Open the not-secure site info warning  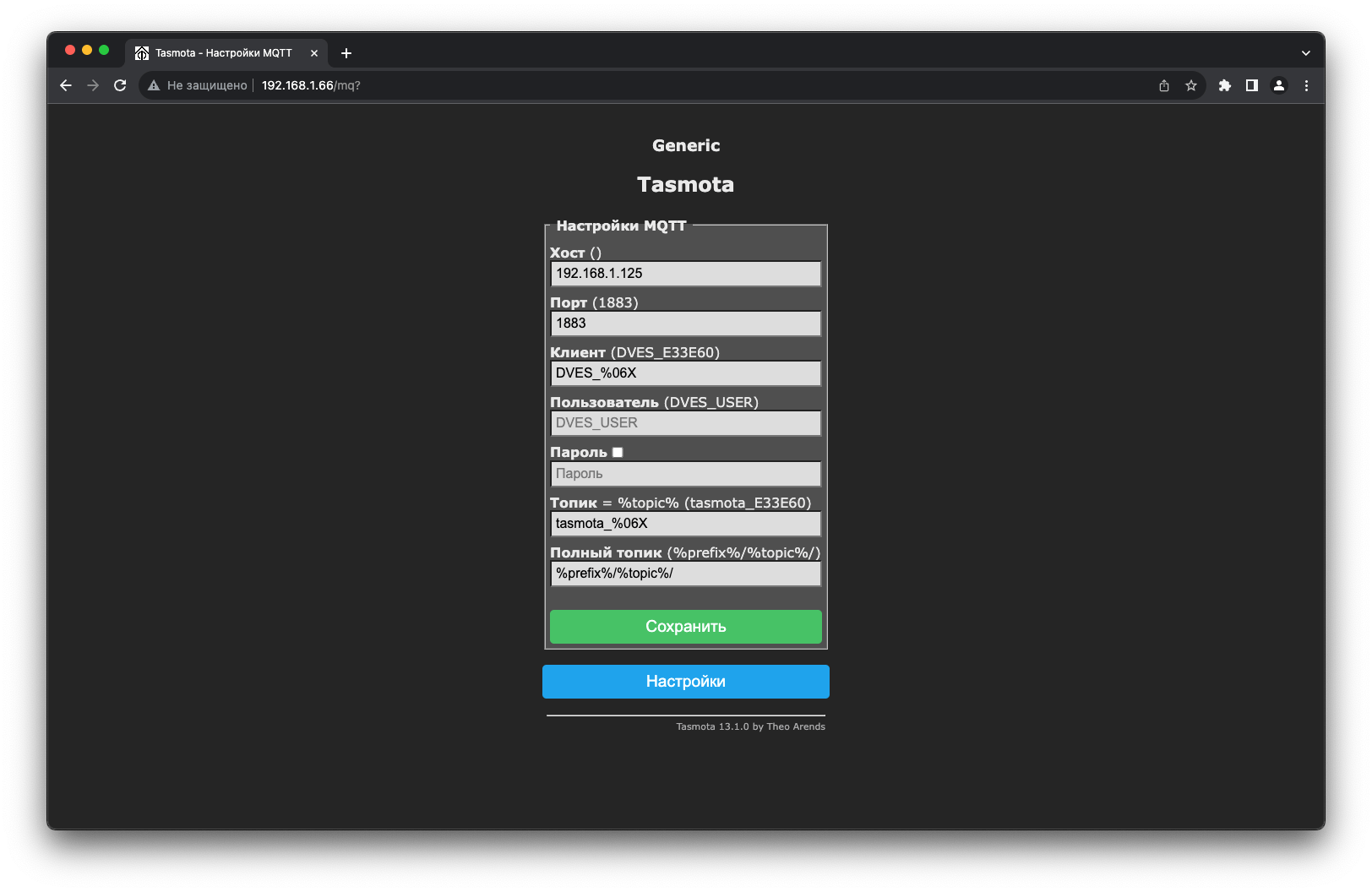pos(154,85)
